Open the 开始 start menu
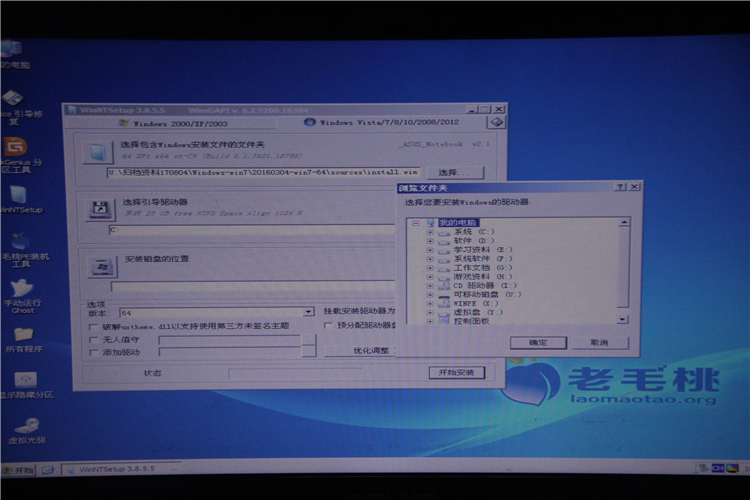This screenshot has height=500, width=750. coord(18,470)
